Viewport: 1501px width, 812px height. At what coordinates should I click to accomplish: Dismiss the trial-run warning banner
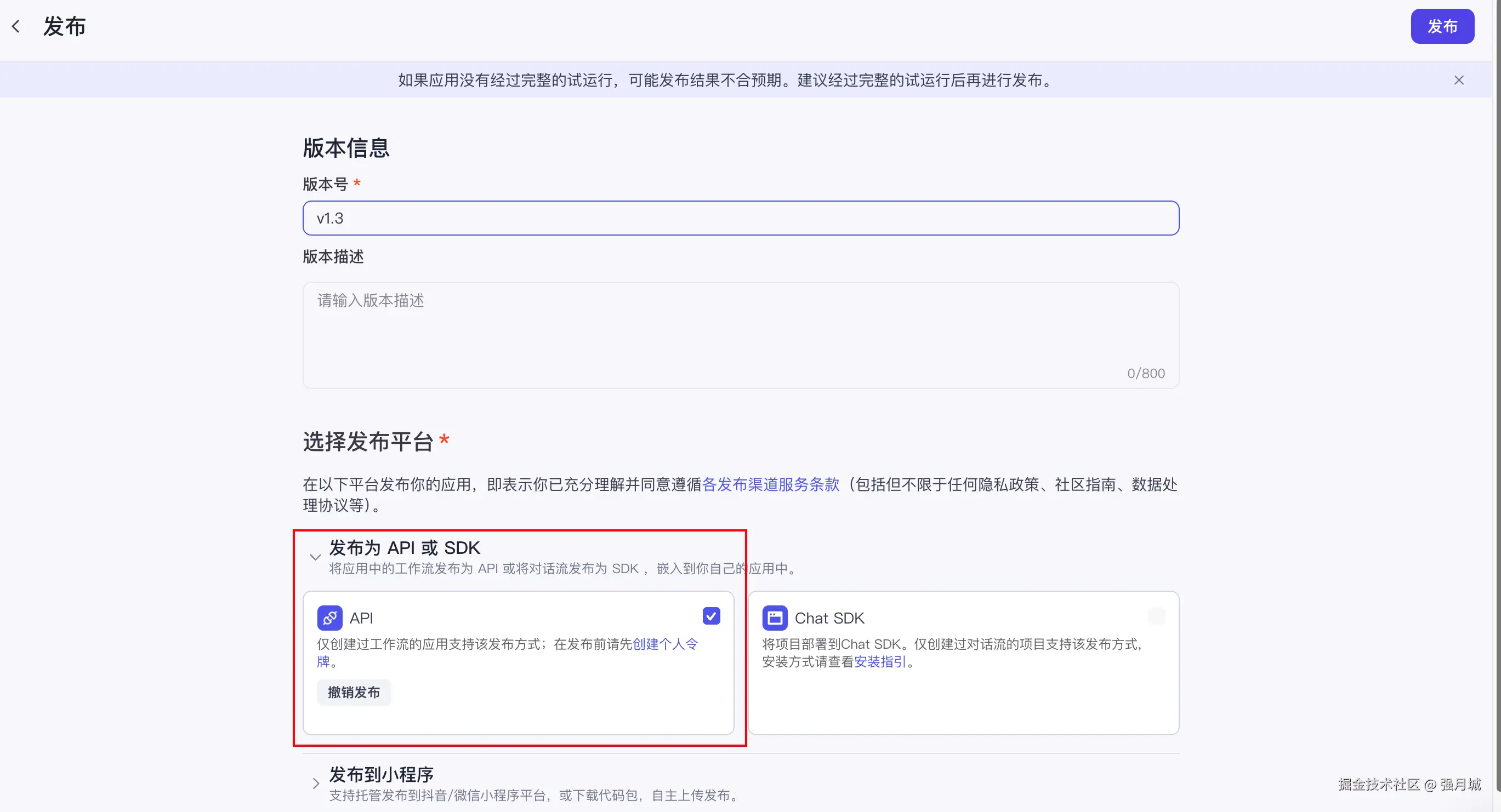(x=1458, y=81)
